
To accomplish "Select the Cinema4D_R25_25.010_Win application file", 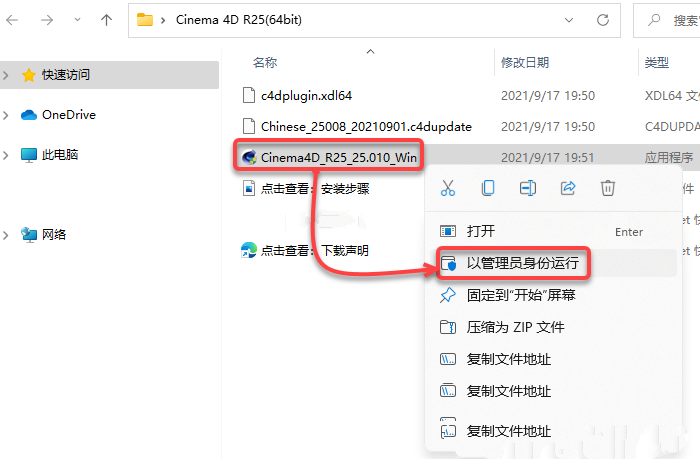I will coord(329,157).
